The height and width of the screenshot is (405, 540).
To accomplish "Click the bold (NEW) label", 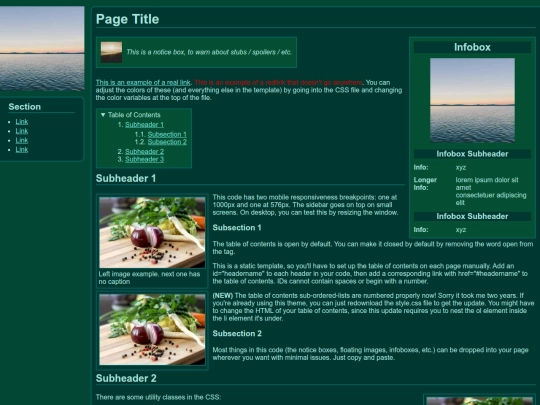I will pos(222,295).
